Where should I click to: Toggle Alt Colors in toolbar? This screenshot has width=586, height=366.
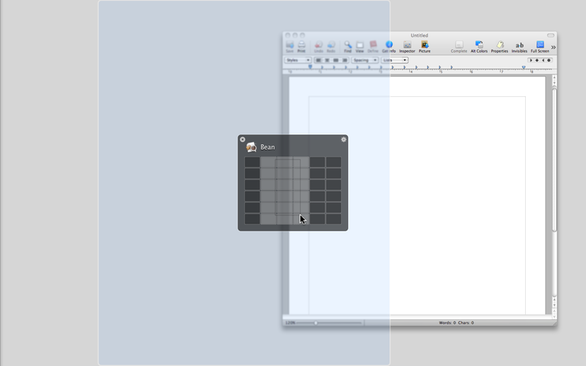click(x=479, y=47)
